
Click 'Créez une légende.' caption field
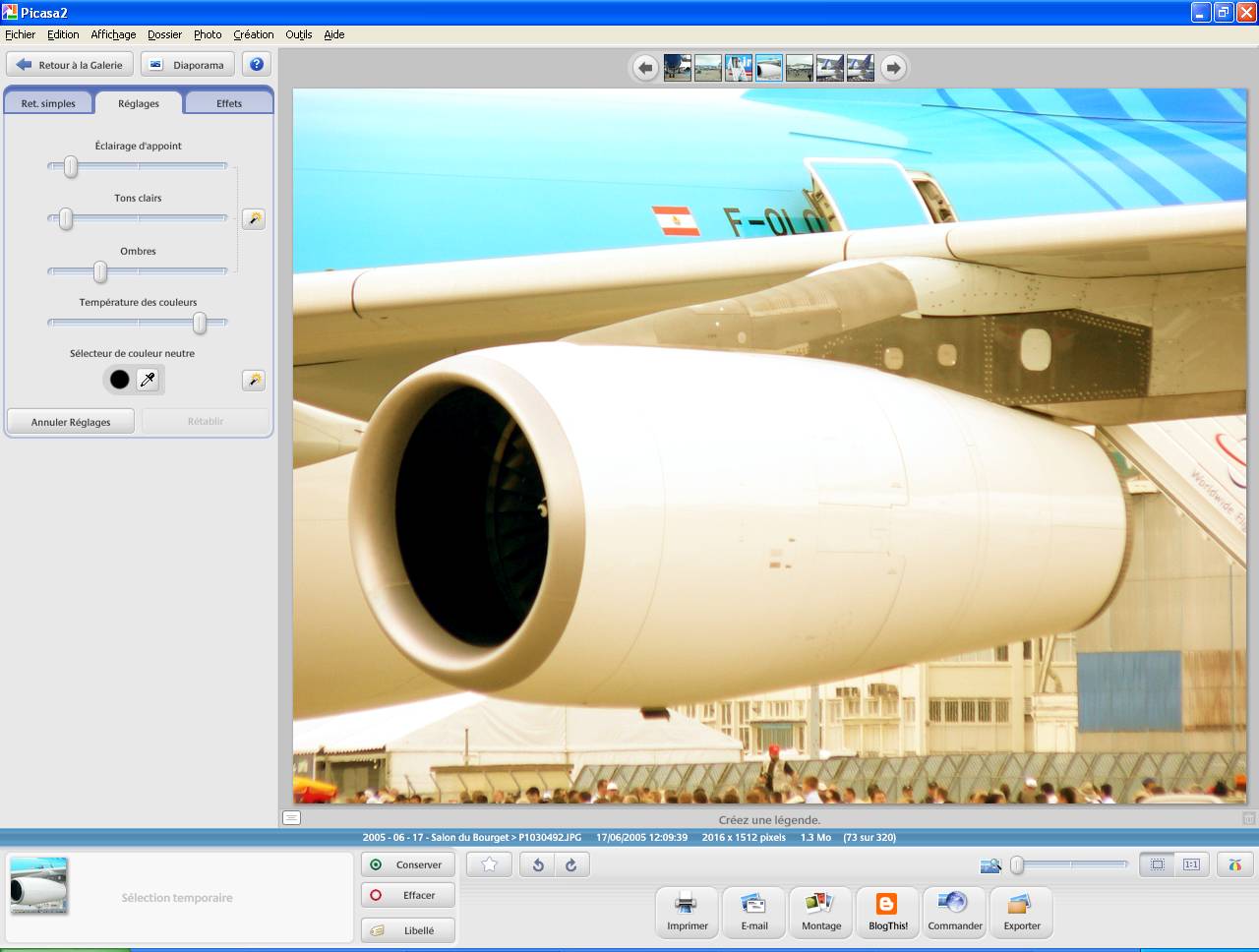pos(769,819)
